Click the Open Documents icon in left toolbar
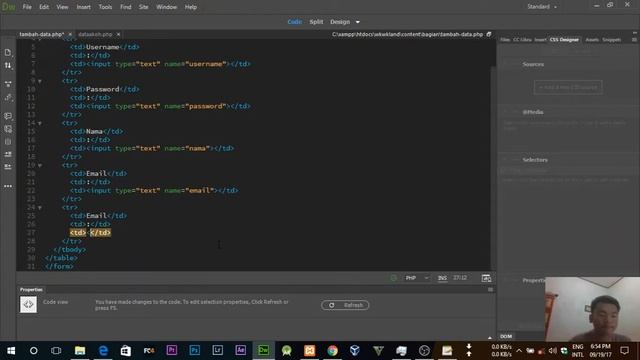Viewport: 640px width, 360px height. pyautogui.click(x=8, y=52)
